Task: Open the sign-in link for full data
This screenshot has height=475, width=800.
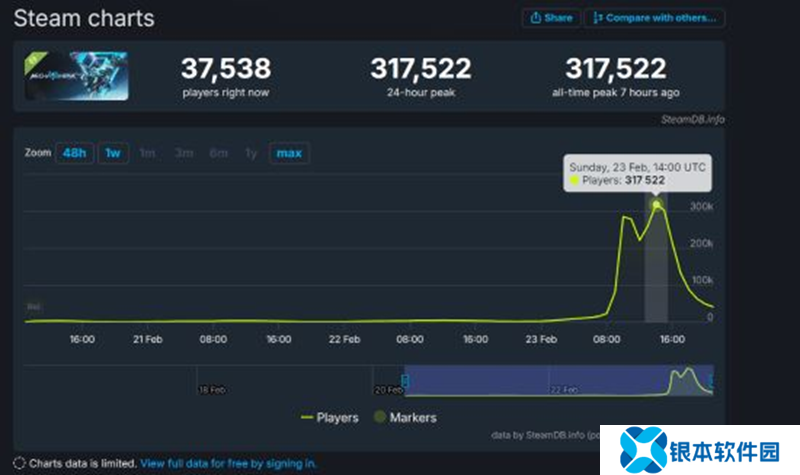Action: 229,463
